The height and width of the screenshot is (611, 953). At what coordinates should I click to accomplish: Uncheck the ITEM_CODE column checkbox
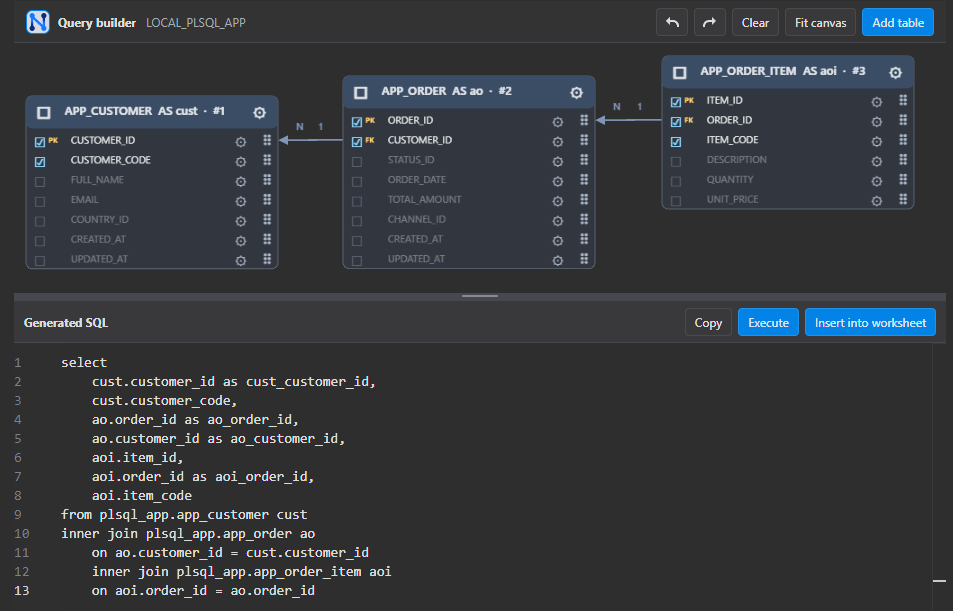coord(676,142)
